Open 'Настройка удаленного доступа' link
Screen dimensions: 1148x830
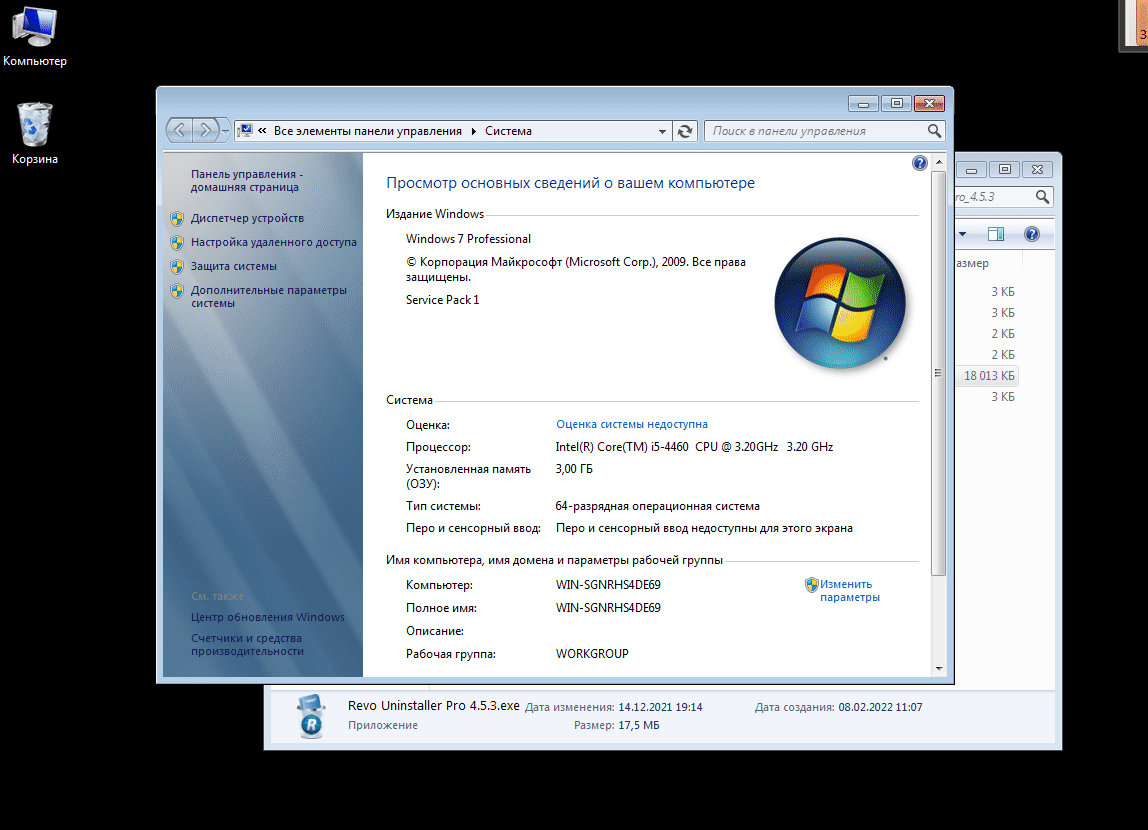[274, 242]
